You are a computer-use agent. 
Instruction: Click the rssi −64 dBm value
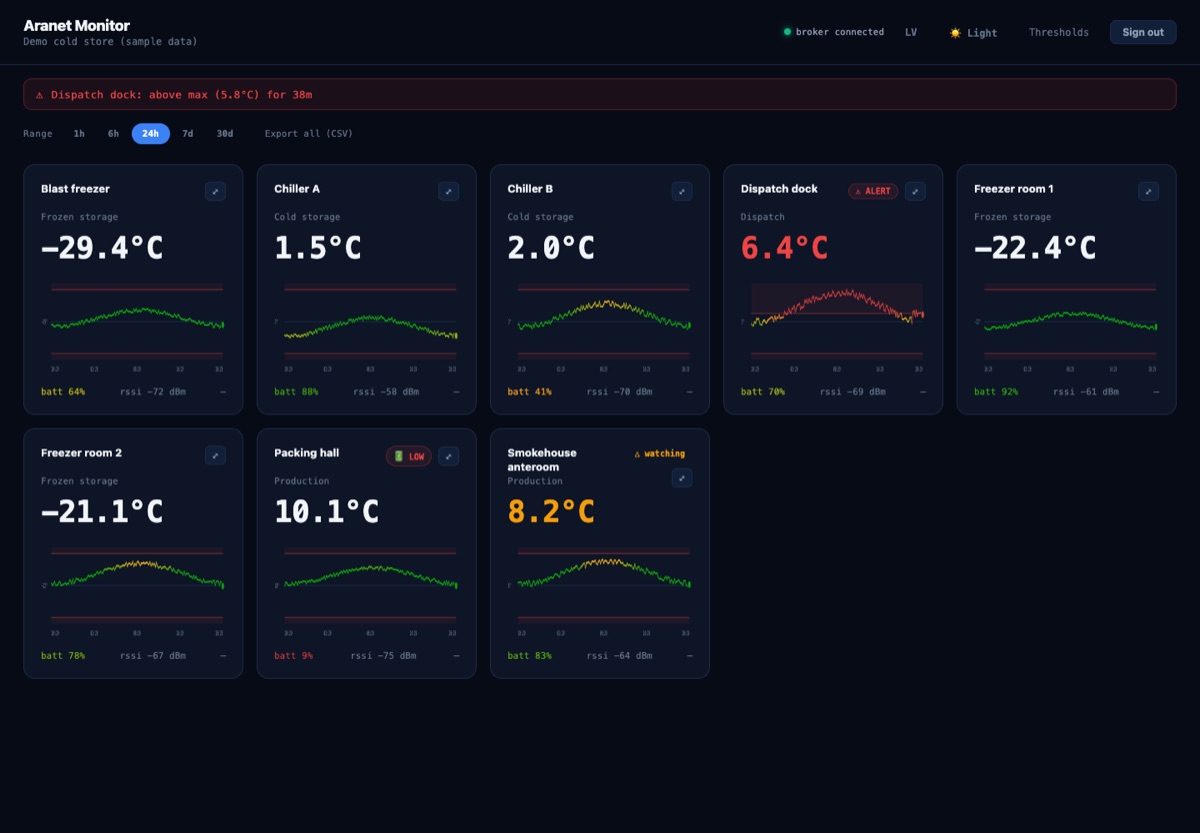(x=619, y=656)
